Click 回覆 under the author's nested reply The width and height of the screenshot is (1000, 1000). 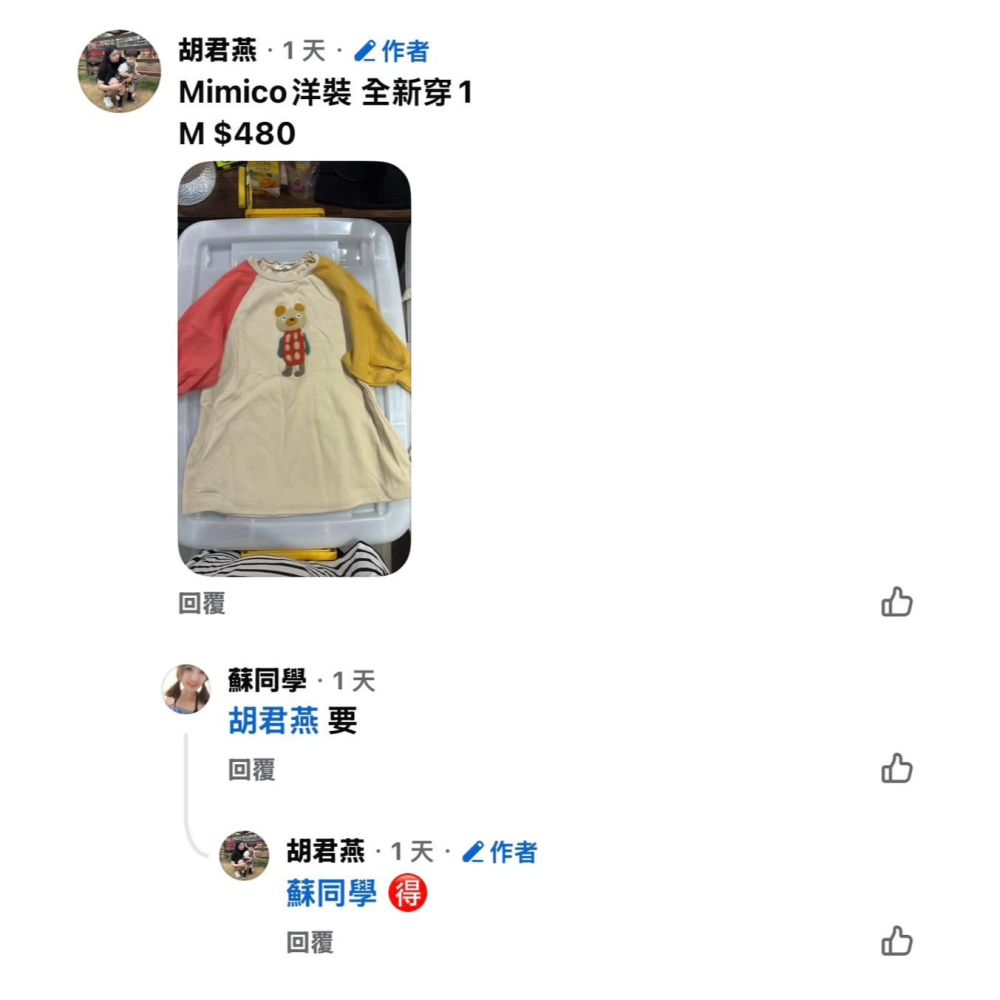click(309, 942)
